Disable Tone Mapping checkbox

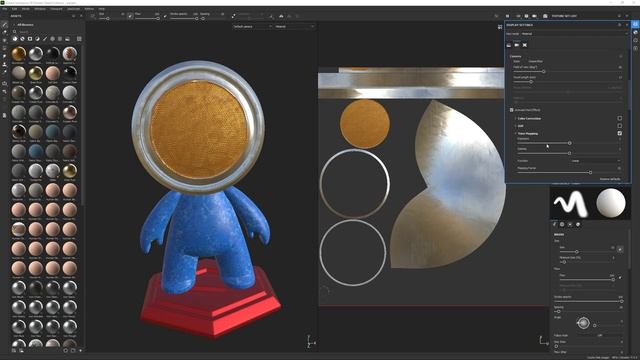pos(620,133)
